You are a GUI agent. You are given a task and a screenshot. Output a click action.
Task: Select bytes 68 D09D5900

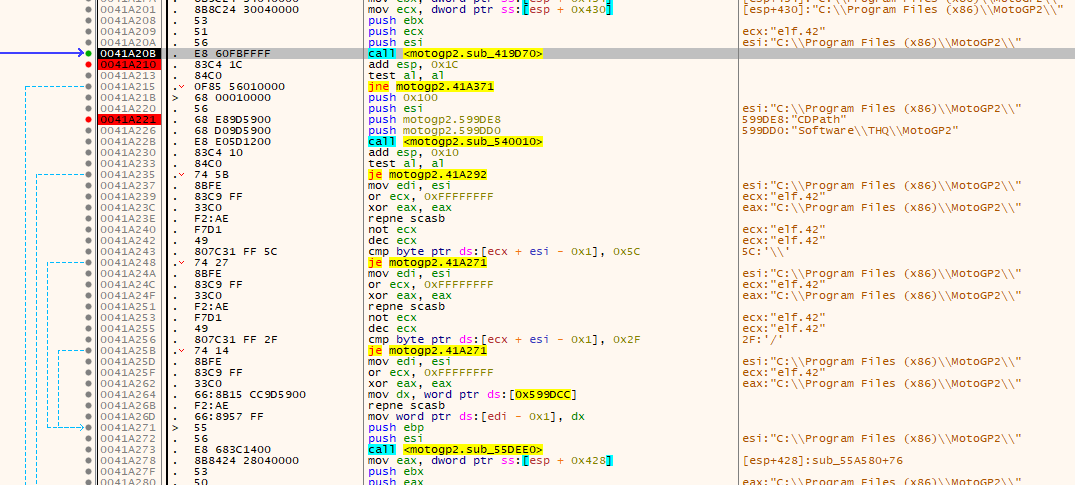[x=232, y=130]
